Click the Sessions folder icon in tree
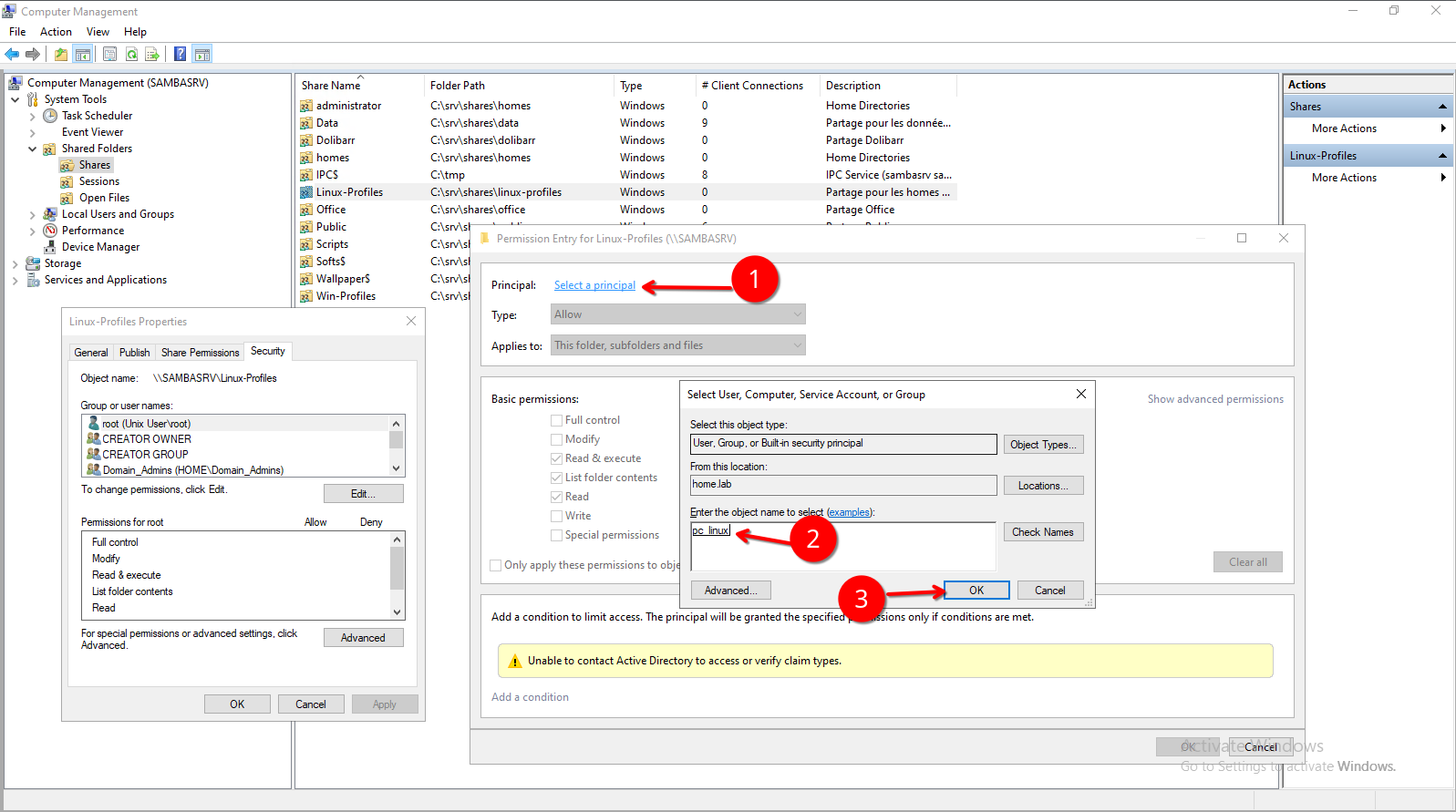The image size is (1456, 812). (67, 181)
